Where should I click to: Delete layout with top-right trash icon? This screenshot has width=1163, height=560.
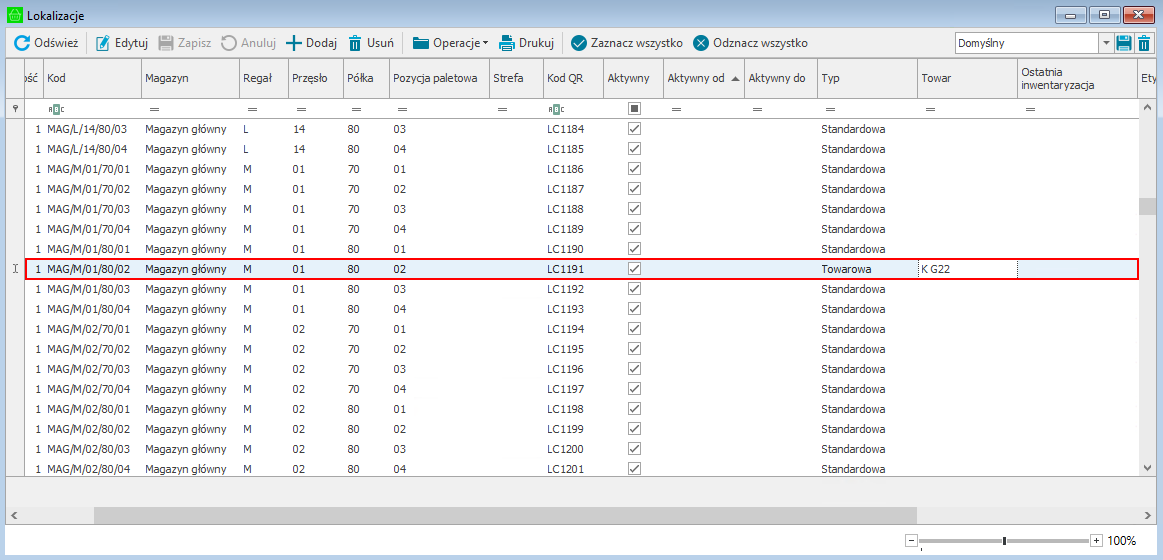[x=1144, y=43]
